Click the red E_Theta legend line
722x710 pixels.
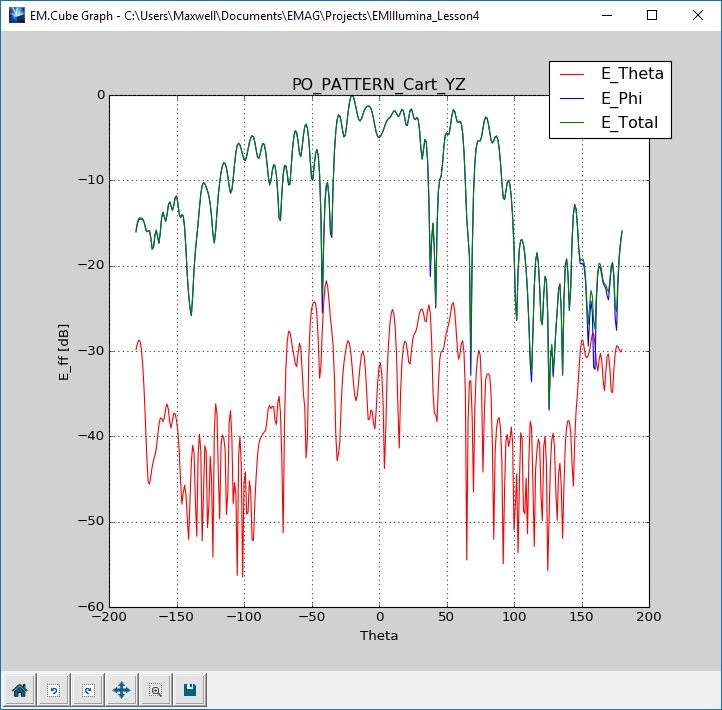[x=574, y=75]
